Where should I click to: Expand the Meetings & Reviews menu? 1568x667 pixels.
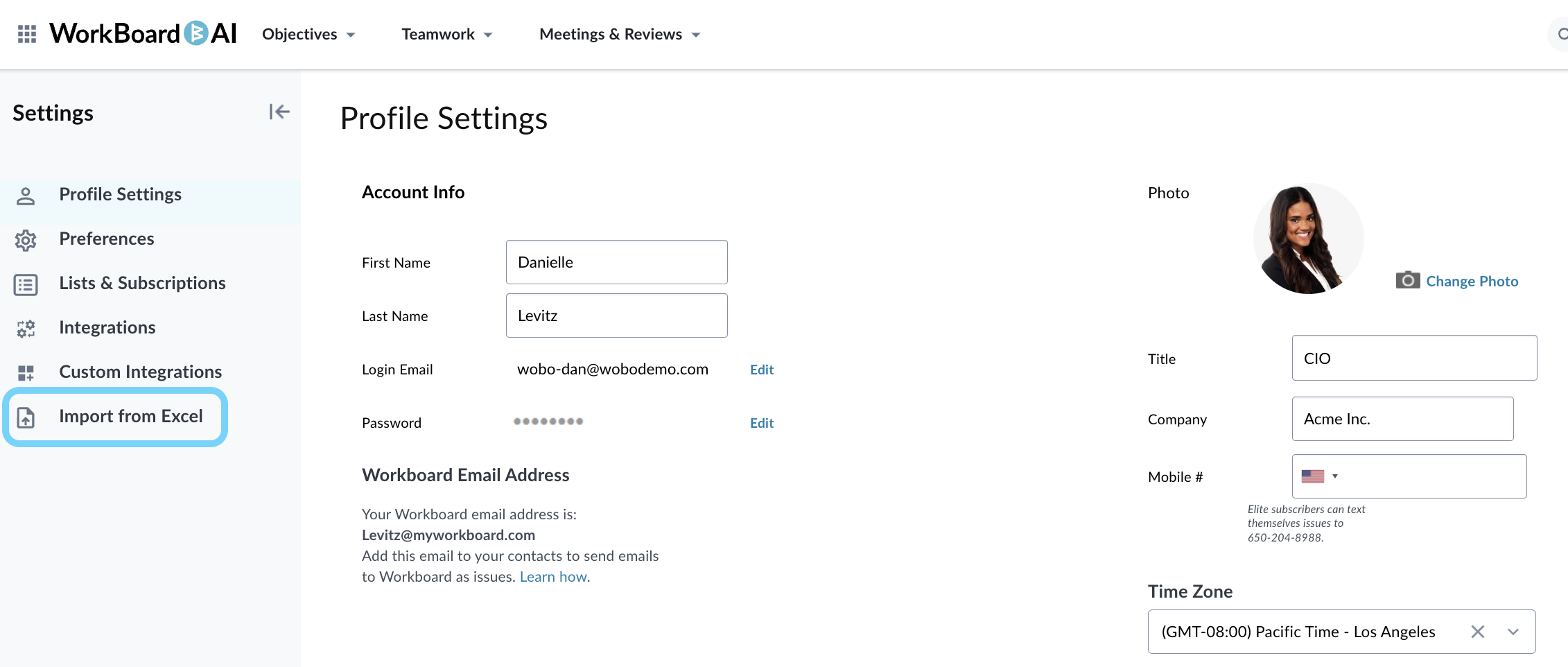[620, 34]
